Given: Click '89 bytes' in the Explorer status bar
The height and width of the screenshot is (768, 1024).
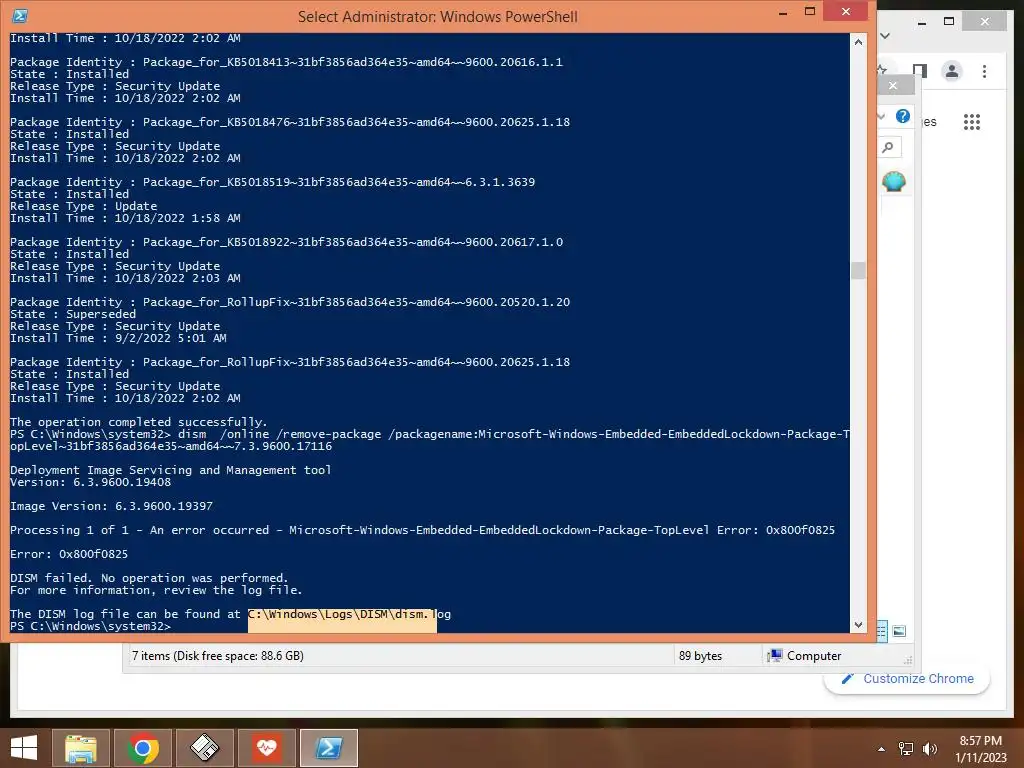Looking at the screenshot, I should point(700,656).
